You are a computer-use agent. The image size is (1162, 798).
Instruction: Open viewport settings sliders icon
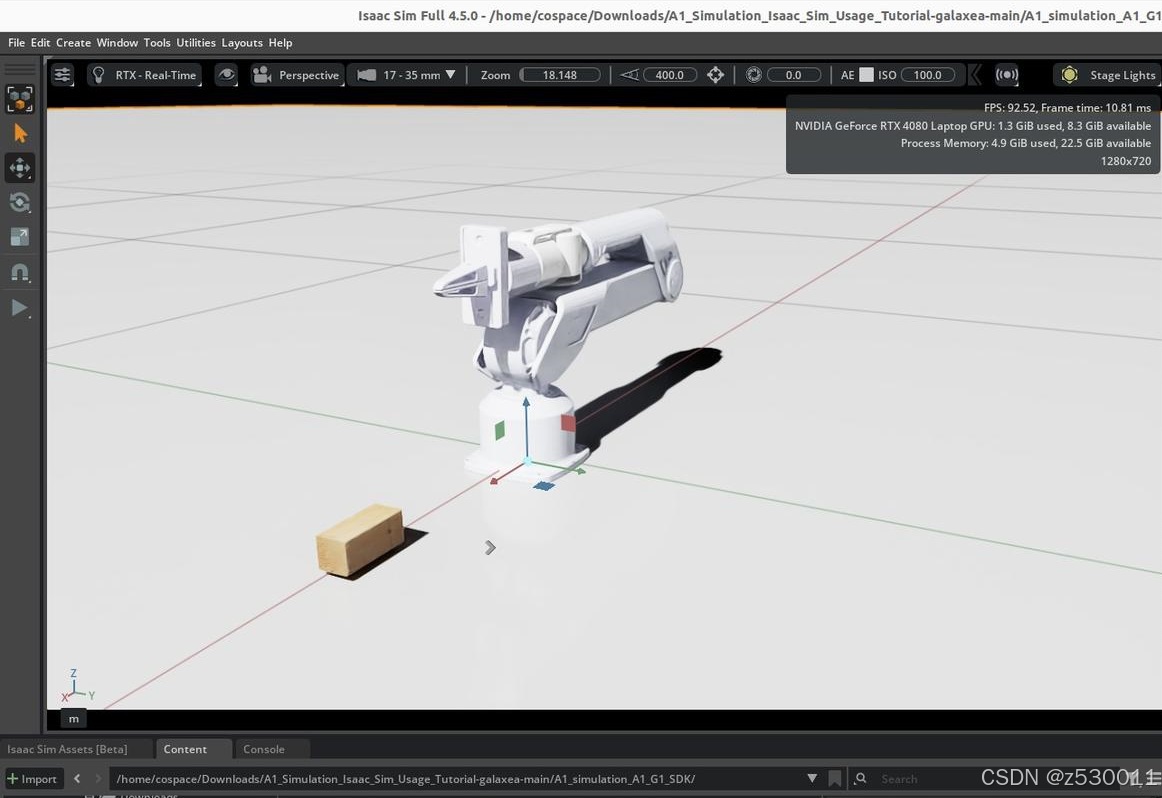62,75
